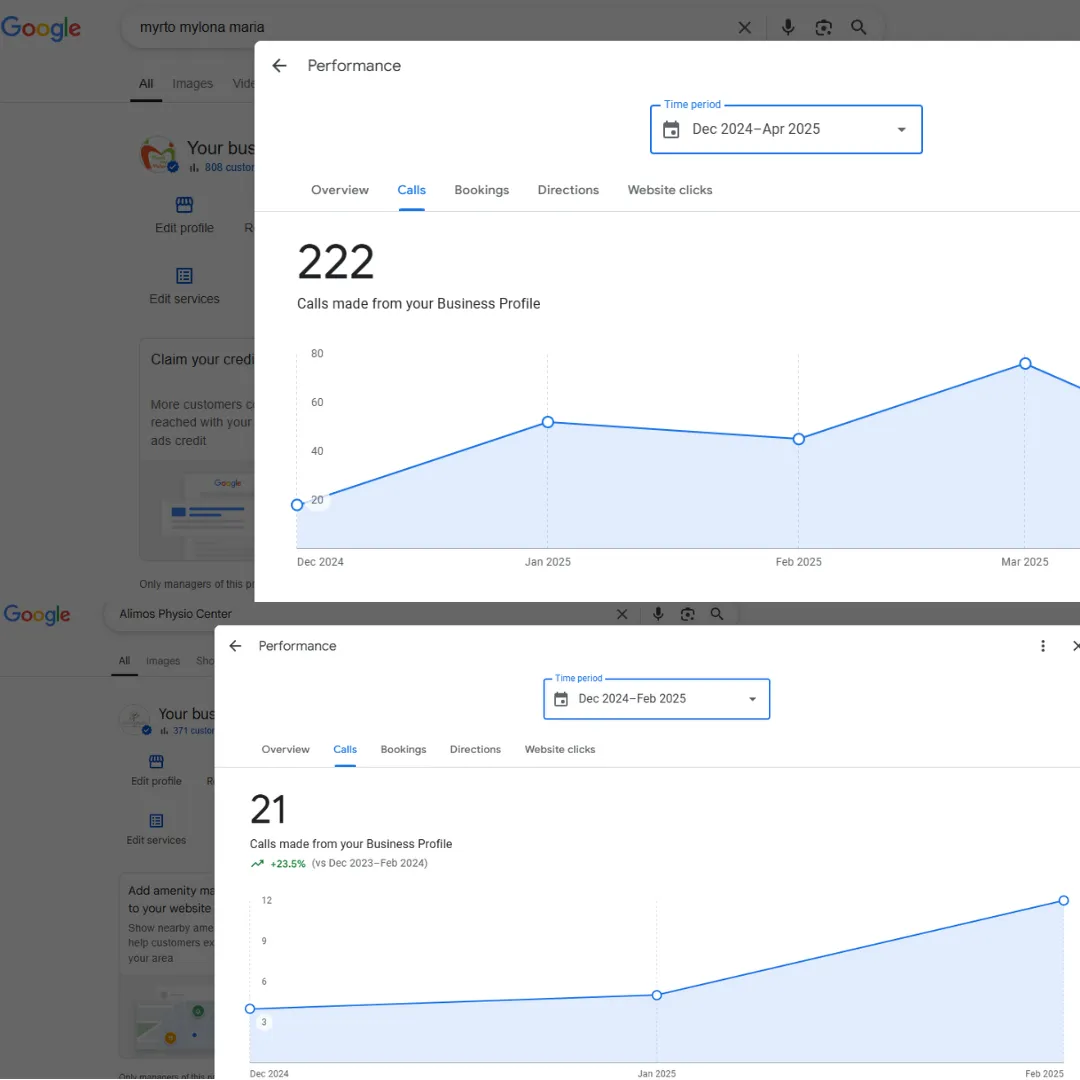Image resolution: width=1080 pixels, height=1080 pixels.
Task: Go back from the lower Performance panel
Action: point(235,645)
